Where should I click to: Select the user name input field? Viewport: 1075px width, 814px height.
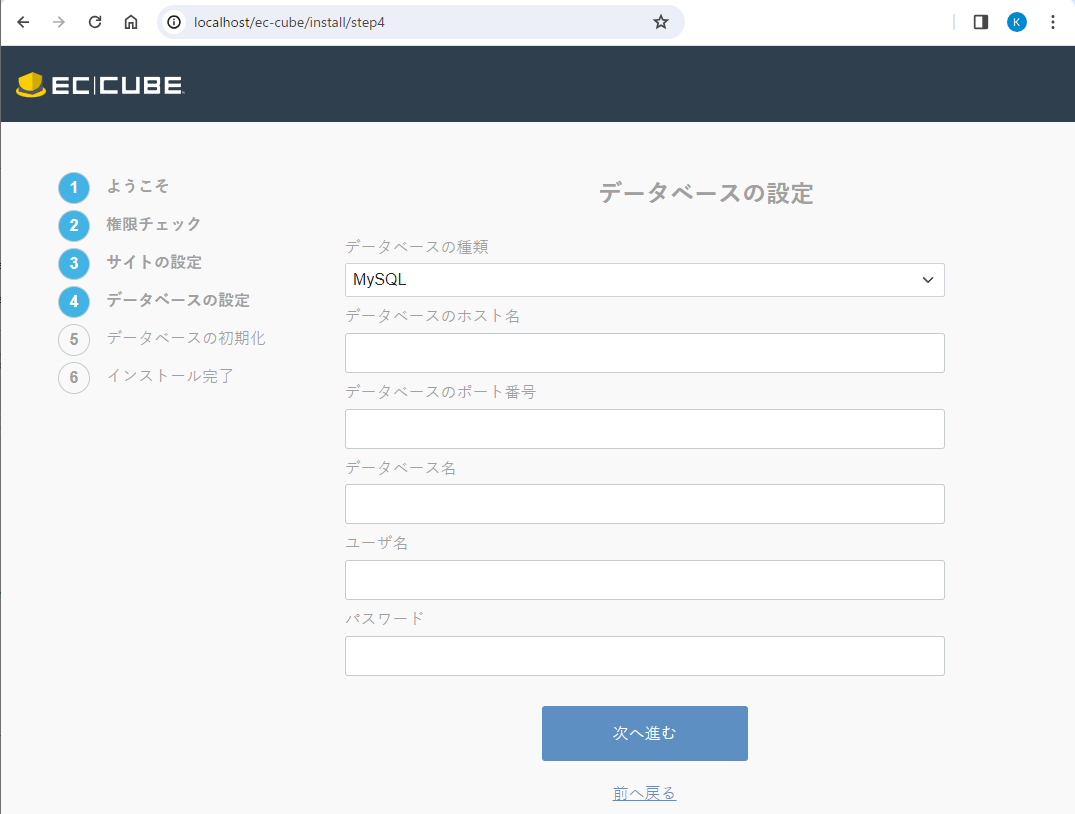click(x=644, y=580)
